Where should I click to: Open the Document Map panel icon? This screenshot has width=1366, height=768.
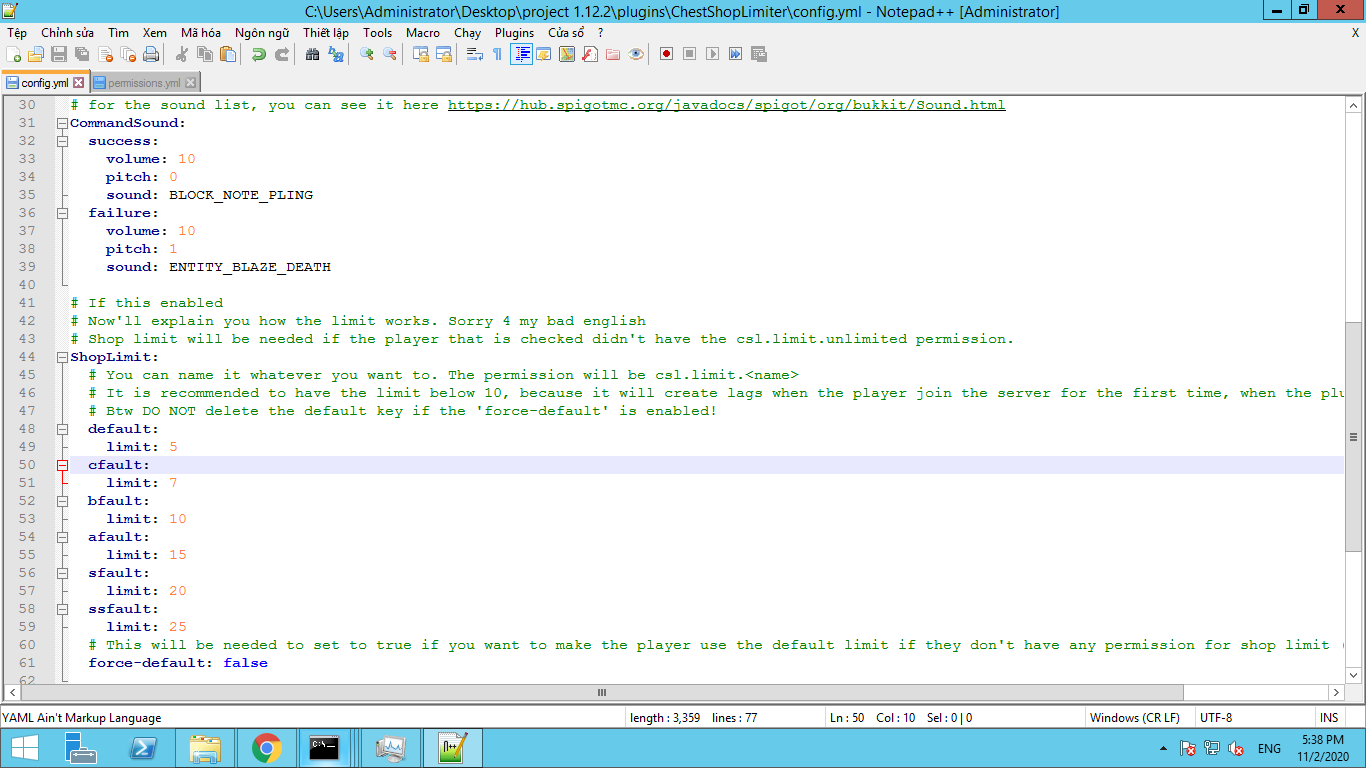pyautogui.click(x=567, y=54)
